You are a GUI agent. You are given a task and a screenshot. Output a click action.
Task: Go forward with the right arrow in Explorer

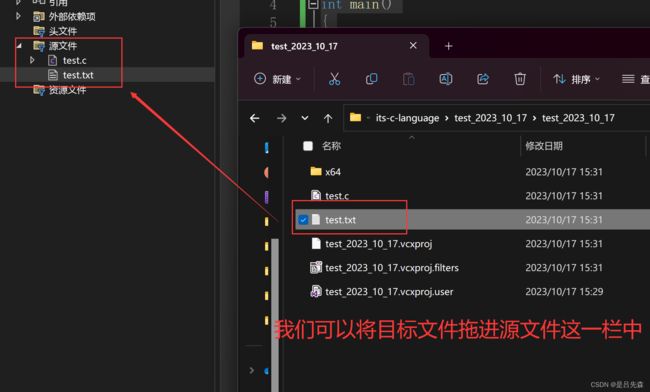[281, 119]
